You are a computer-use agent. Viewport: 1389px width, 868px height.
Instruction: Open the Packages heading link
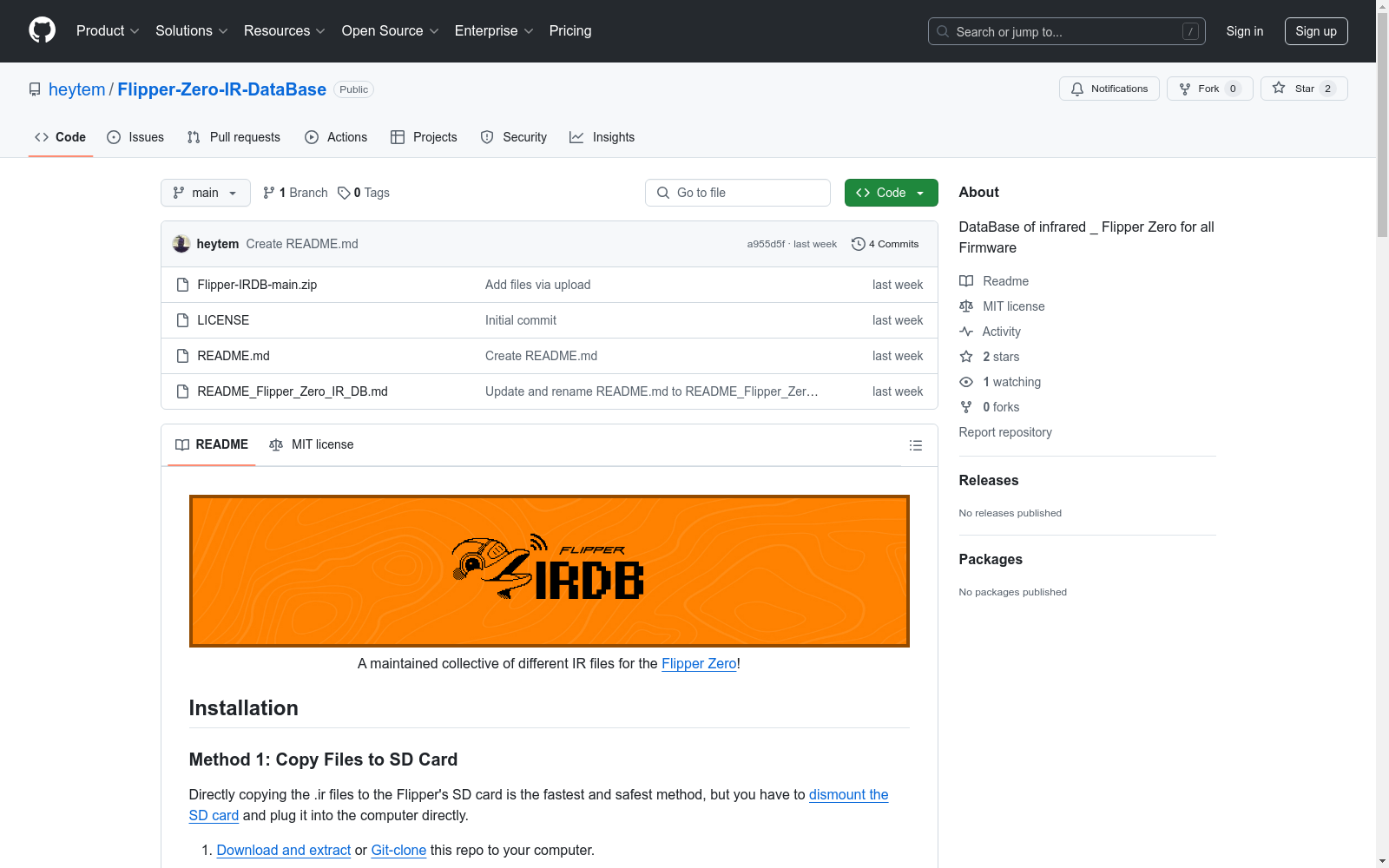(x=991, y=560)
